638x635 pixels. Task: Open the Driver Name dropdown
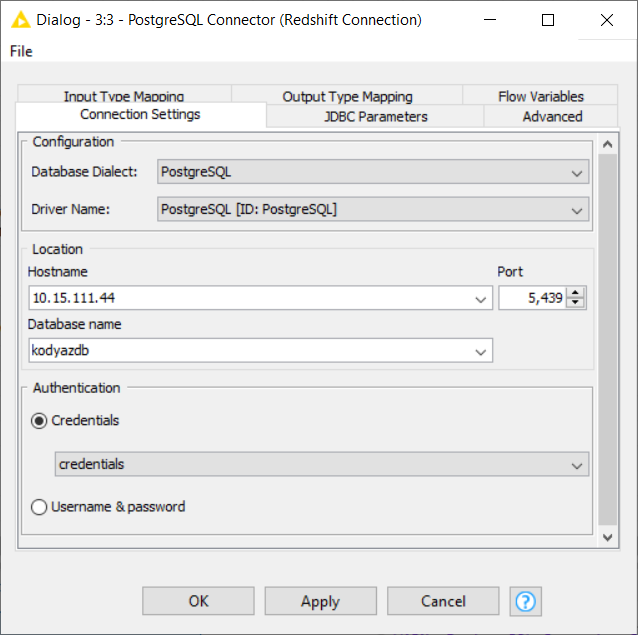coord(373,209)
